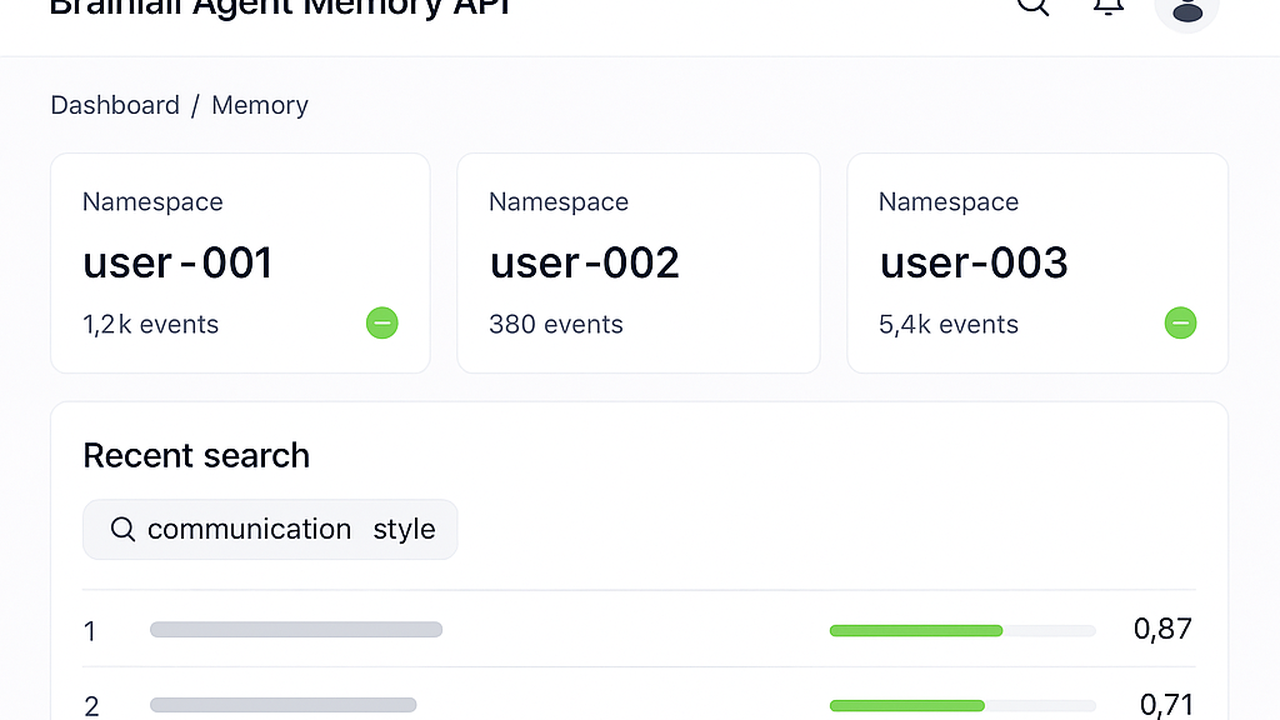Click the green status icon on user-001
The height and width of the screenshot is (720, 1280).
point(382,323)
